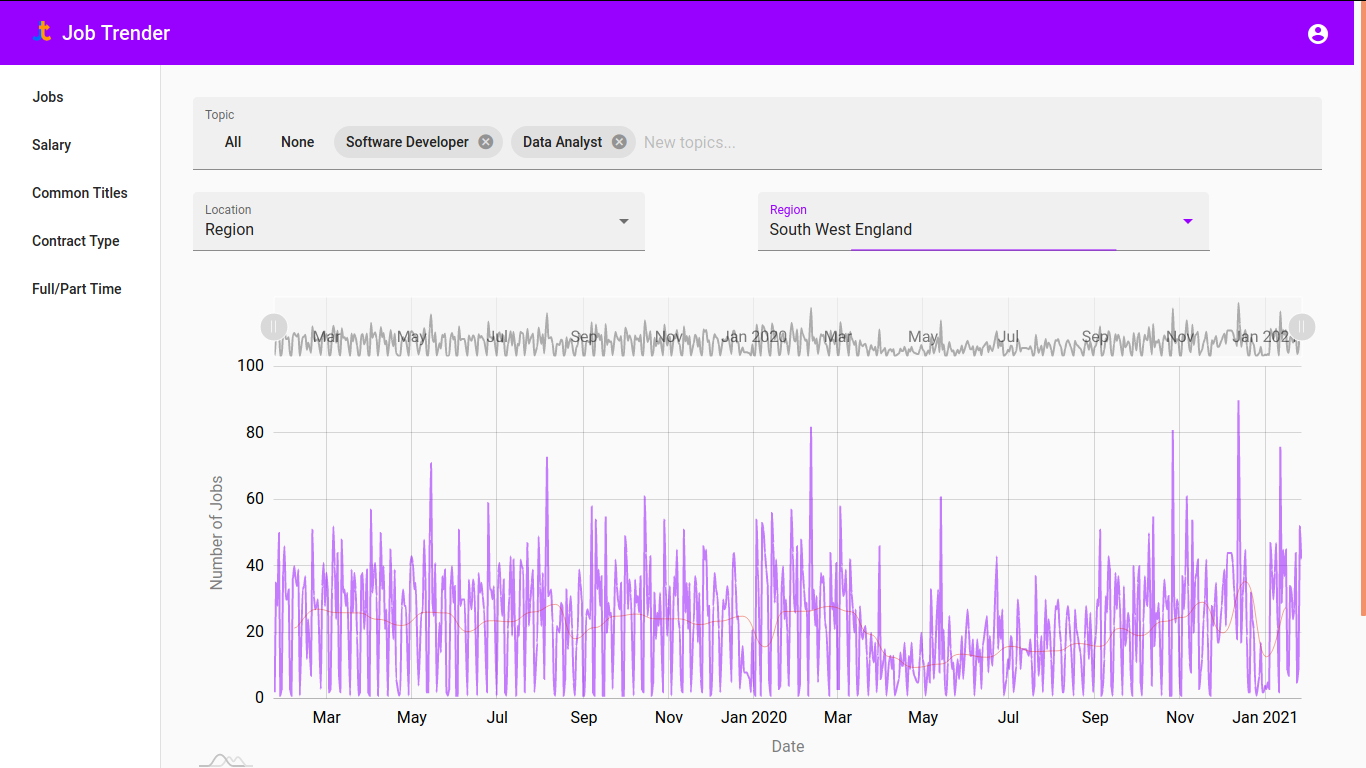Open the Salary section
The image size is (1366, 768).
(x=51, y=145)
